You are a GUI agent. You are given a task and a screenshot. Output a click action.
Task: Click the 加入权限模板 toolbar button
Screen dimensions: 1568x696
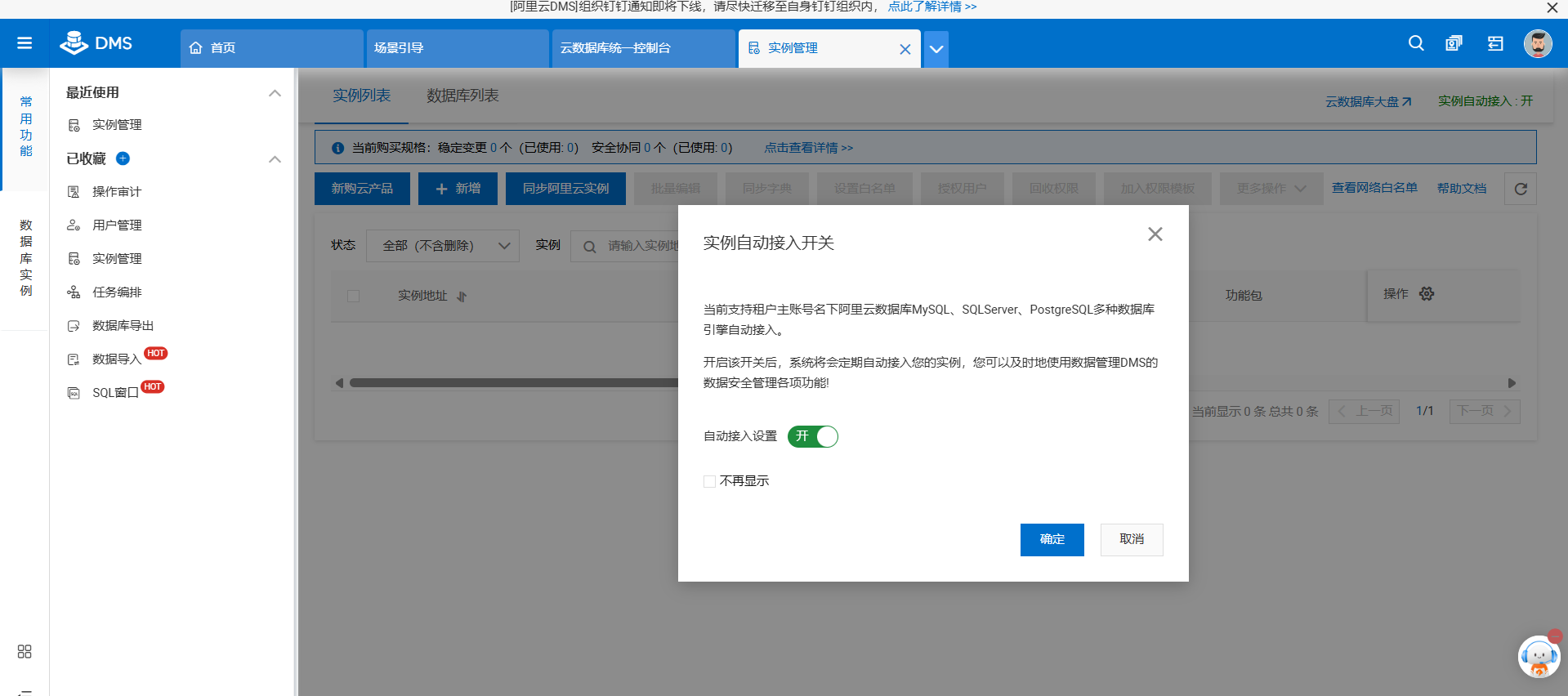point(1157,189)
